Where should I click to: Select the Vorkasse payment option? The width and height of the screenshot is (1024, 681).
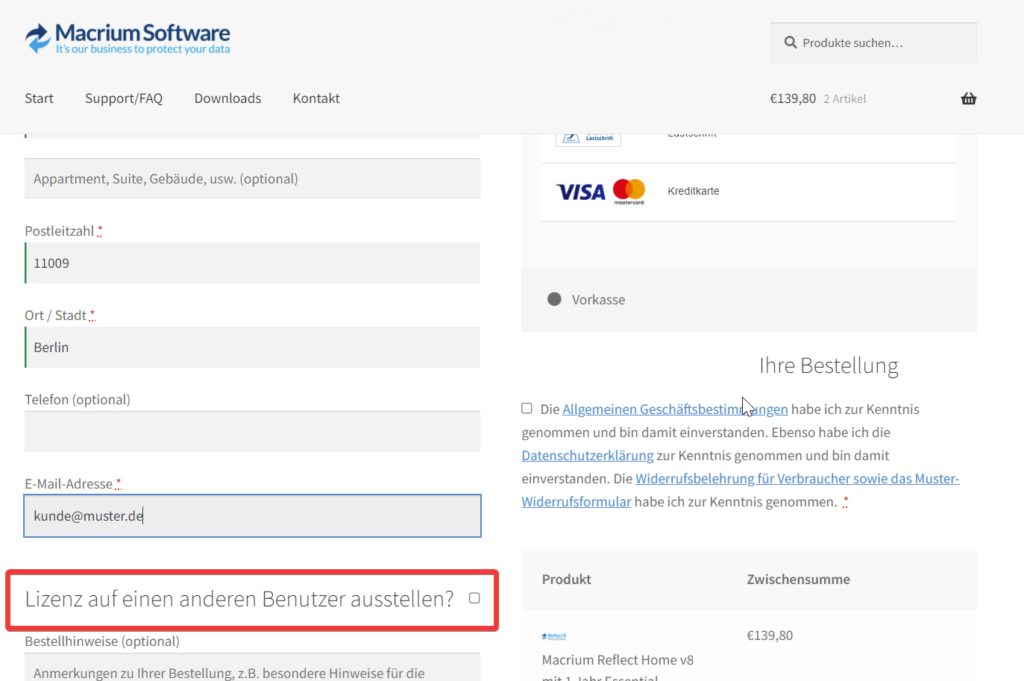click(x=555, y=299)
